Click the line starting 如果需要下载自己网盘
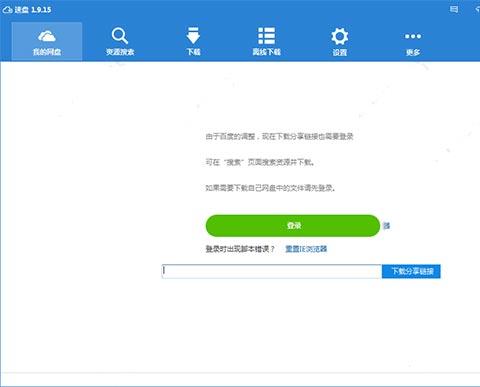Screen dimensions: 480x387 click(270, 188)
